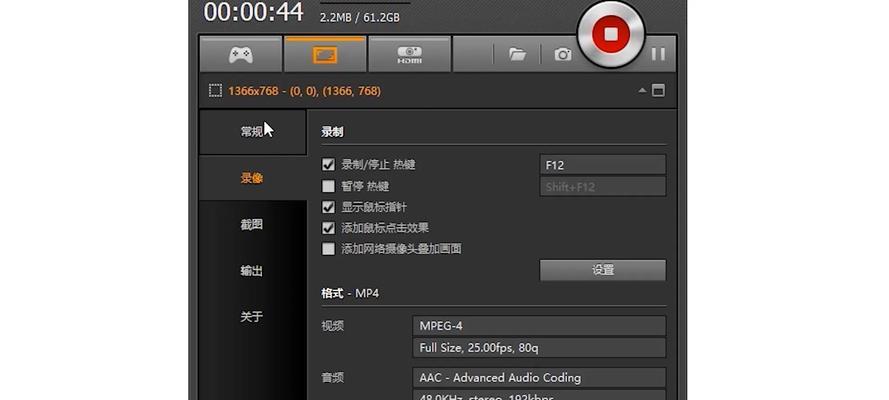Click the 00:00:44 timer display

[253, 11]
